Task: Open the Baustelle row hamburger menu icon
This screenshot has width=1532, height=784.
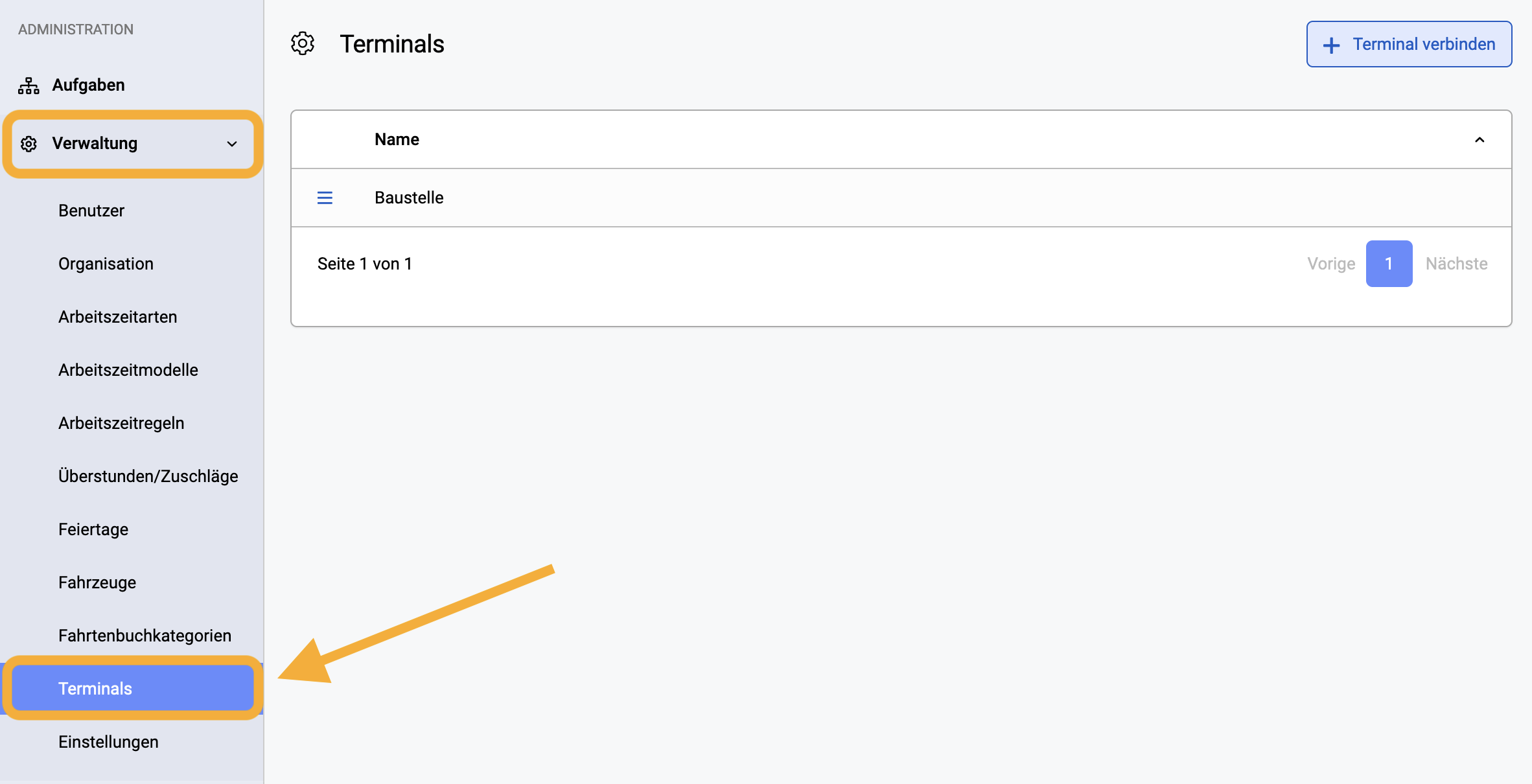Action: point(325,198)
